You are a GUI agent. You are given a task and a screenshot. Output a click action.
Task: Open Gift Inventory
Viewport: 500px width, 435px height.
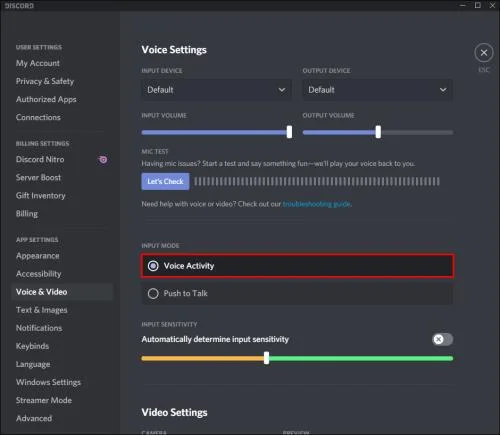pos(40,196)
